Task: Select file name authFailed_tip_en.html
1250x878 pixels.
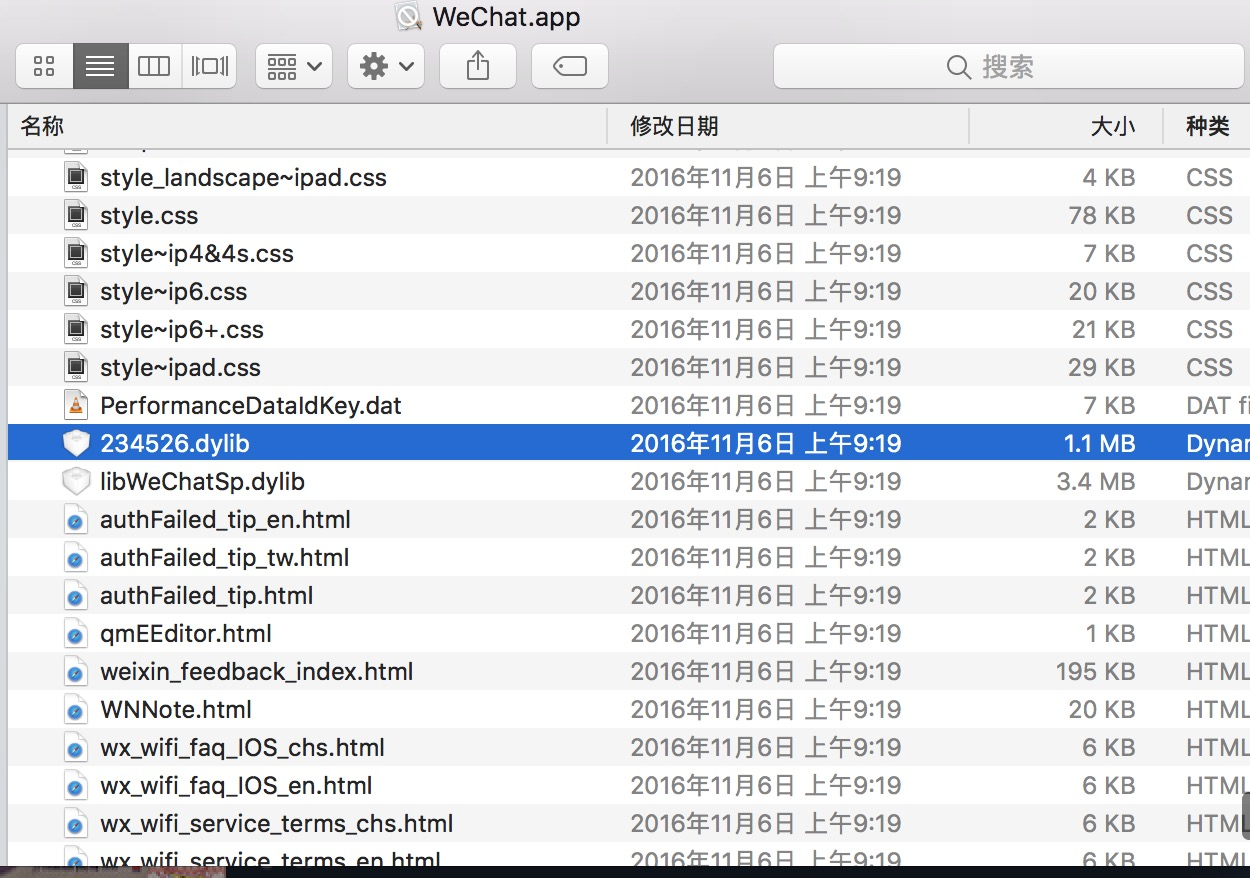Action: [225, 520]
